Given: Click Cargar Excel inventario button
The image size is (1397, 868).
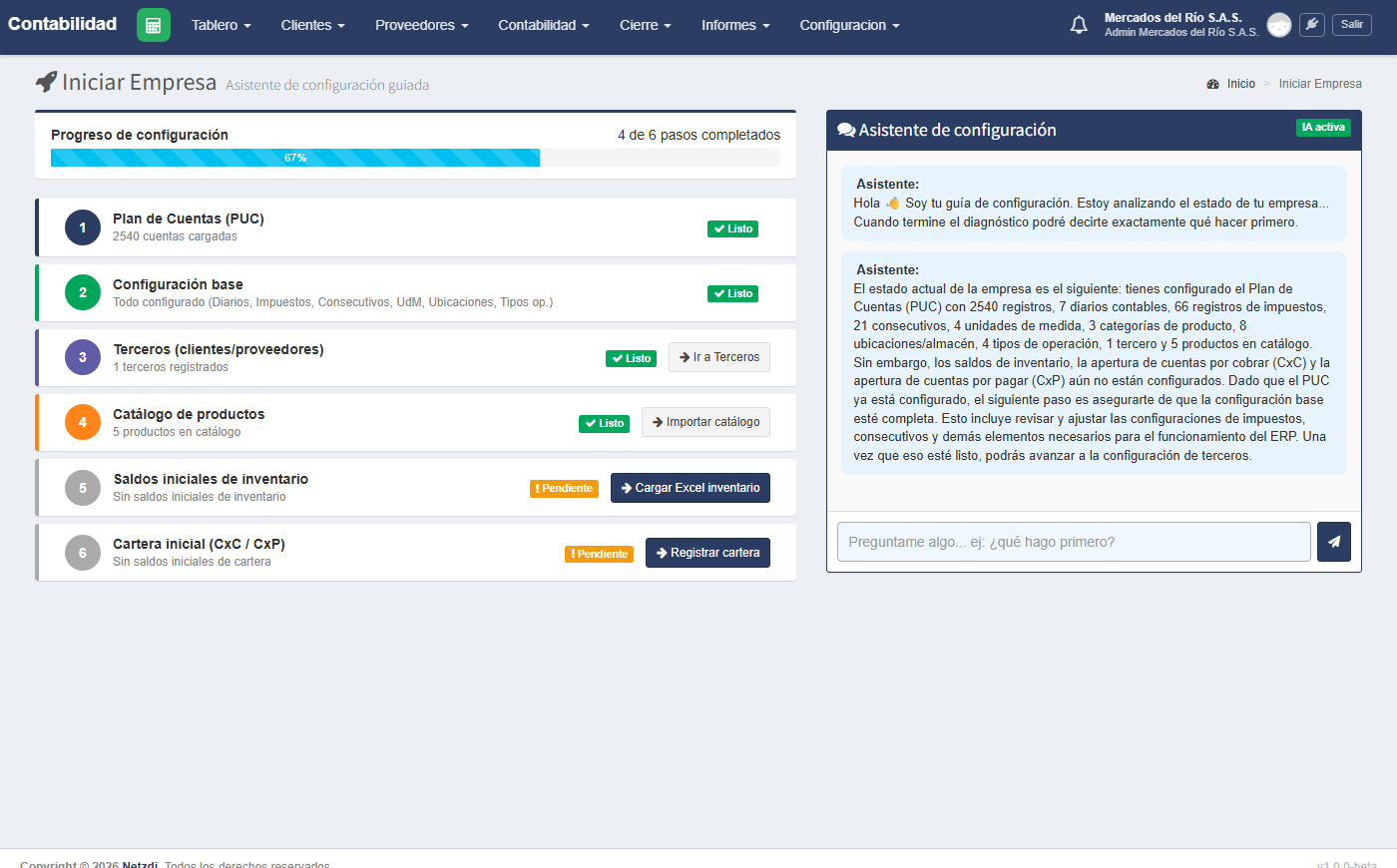Looking at the screenshot, I should click(691, 488).
